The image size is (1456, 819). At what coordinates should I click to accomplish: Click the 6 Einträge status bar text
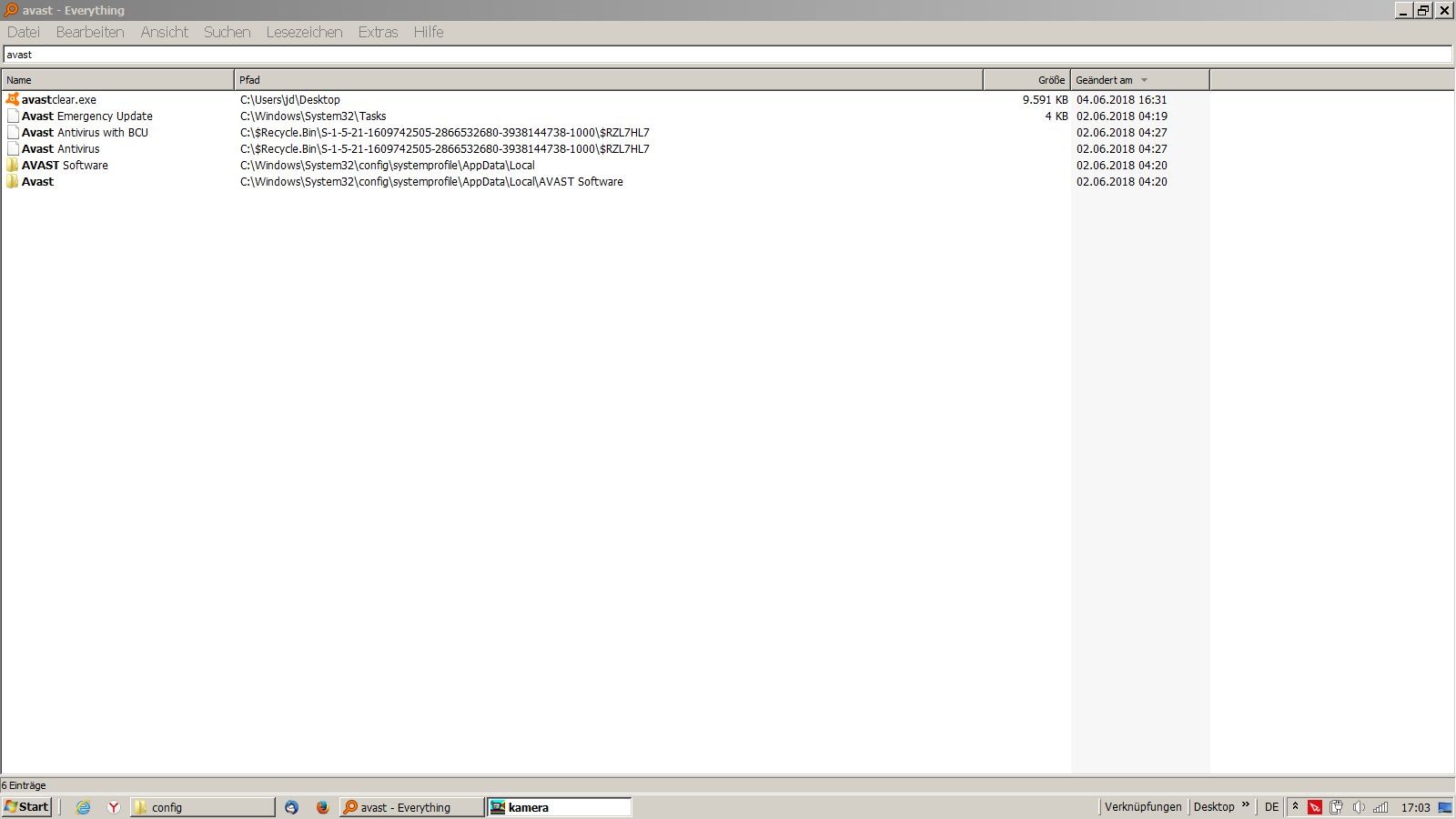tap(24, 785)
